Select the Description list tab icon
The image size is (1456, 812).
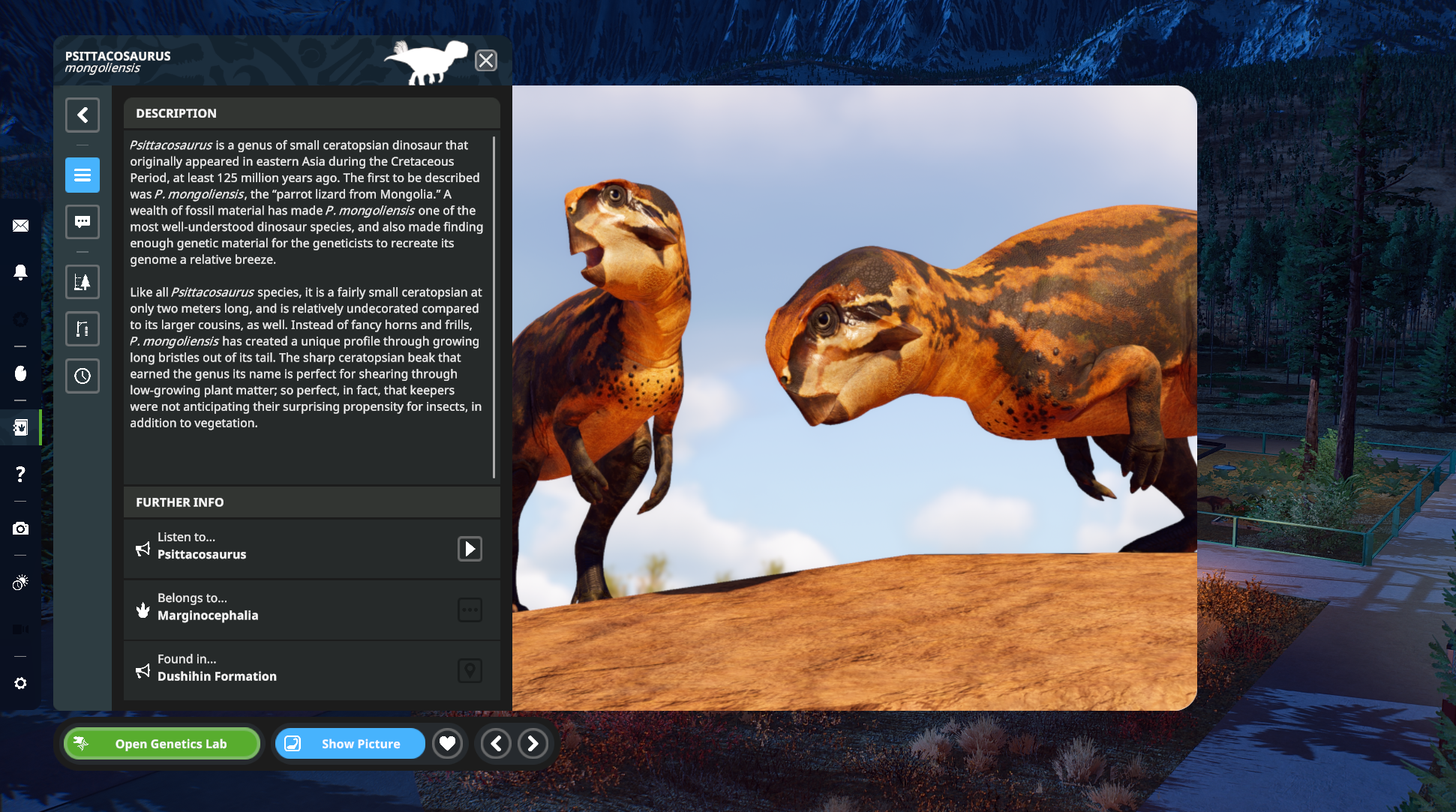pos(83,175)
